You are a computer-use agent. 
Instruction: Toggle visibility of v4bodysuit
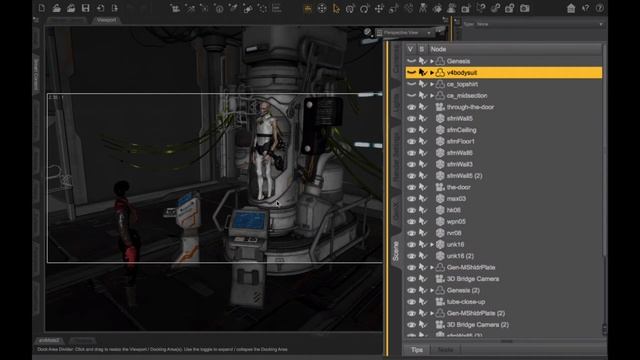pyautogui.click(x=411, y=73)
